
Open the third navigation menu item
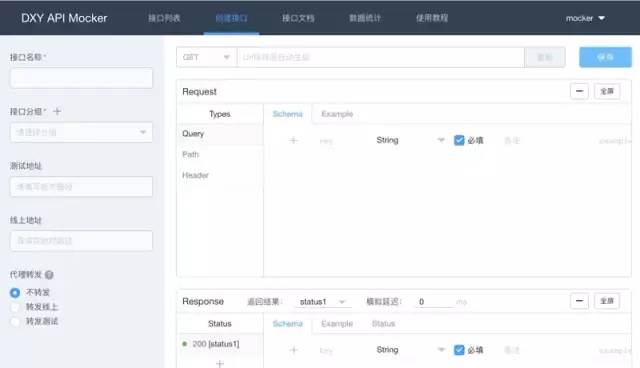pos(298,18)
